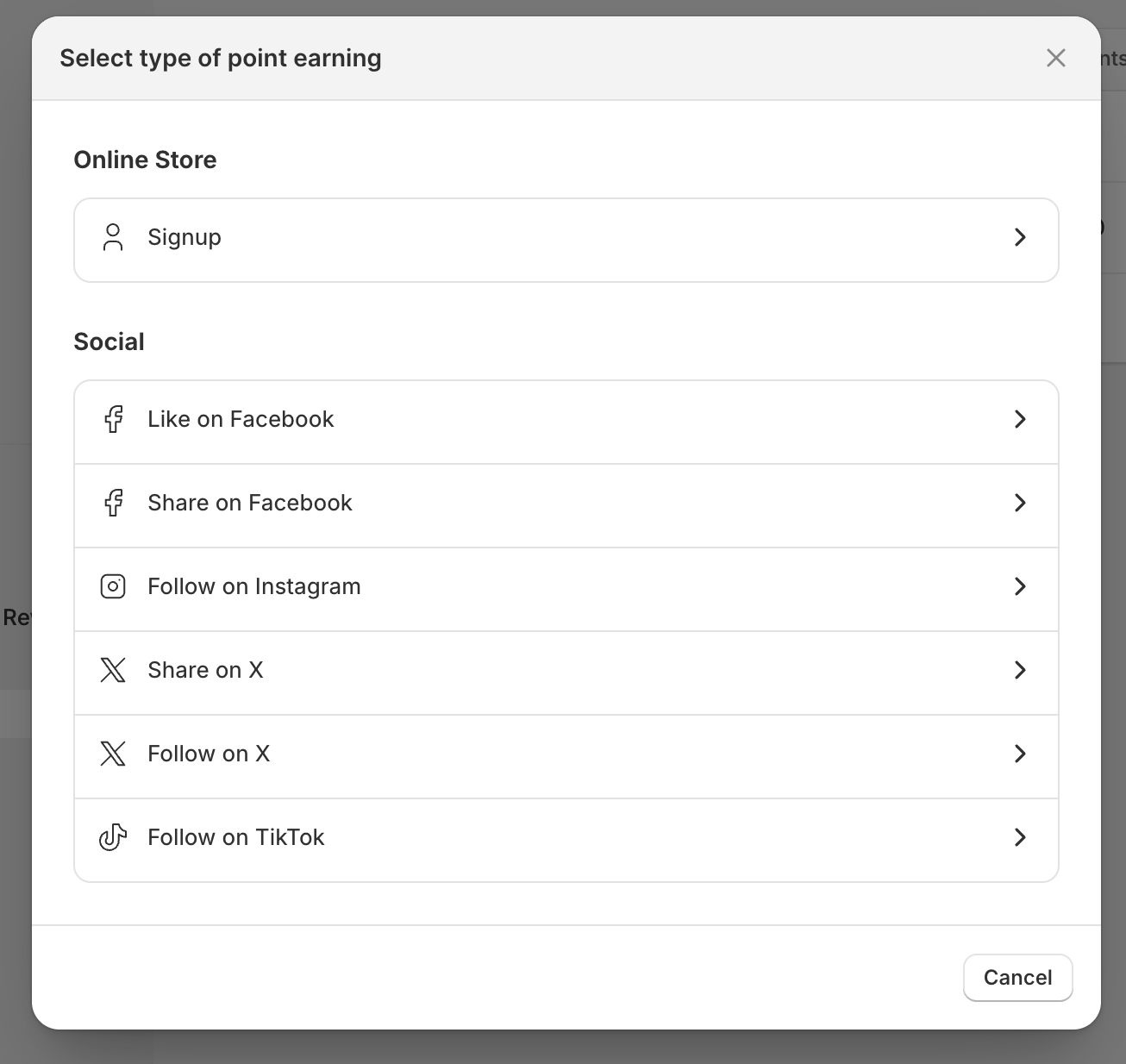The image size is (1126, 1064).
Task: Click the Signup person icon
Action: (113, 237)
